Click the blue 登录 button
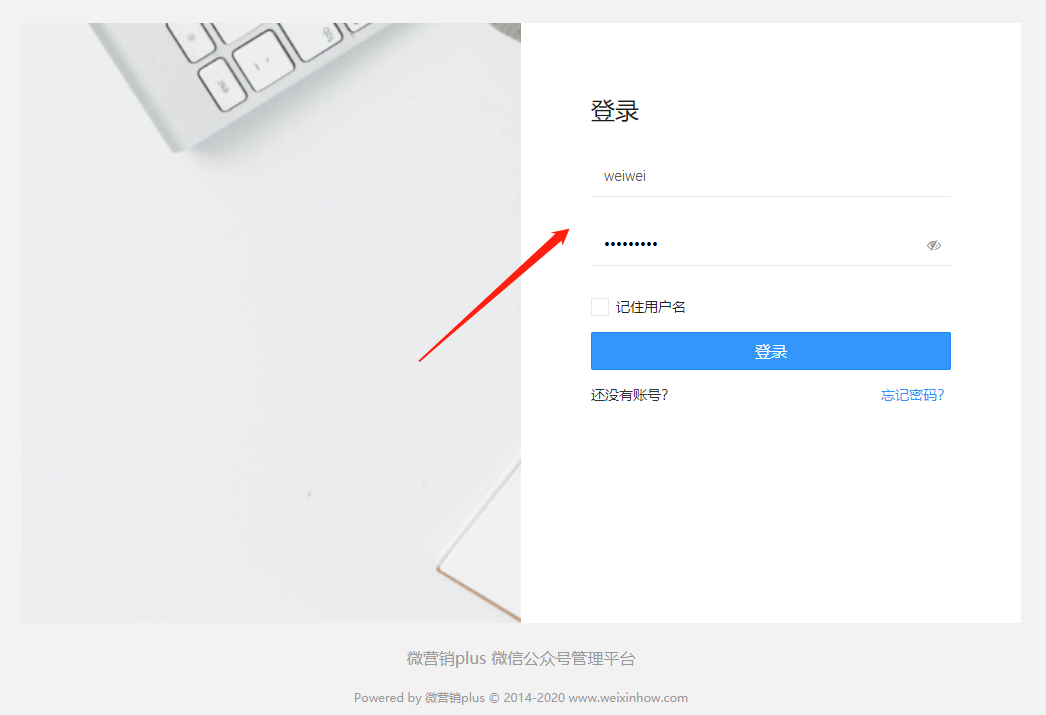 click(x=770, y=351)
